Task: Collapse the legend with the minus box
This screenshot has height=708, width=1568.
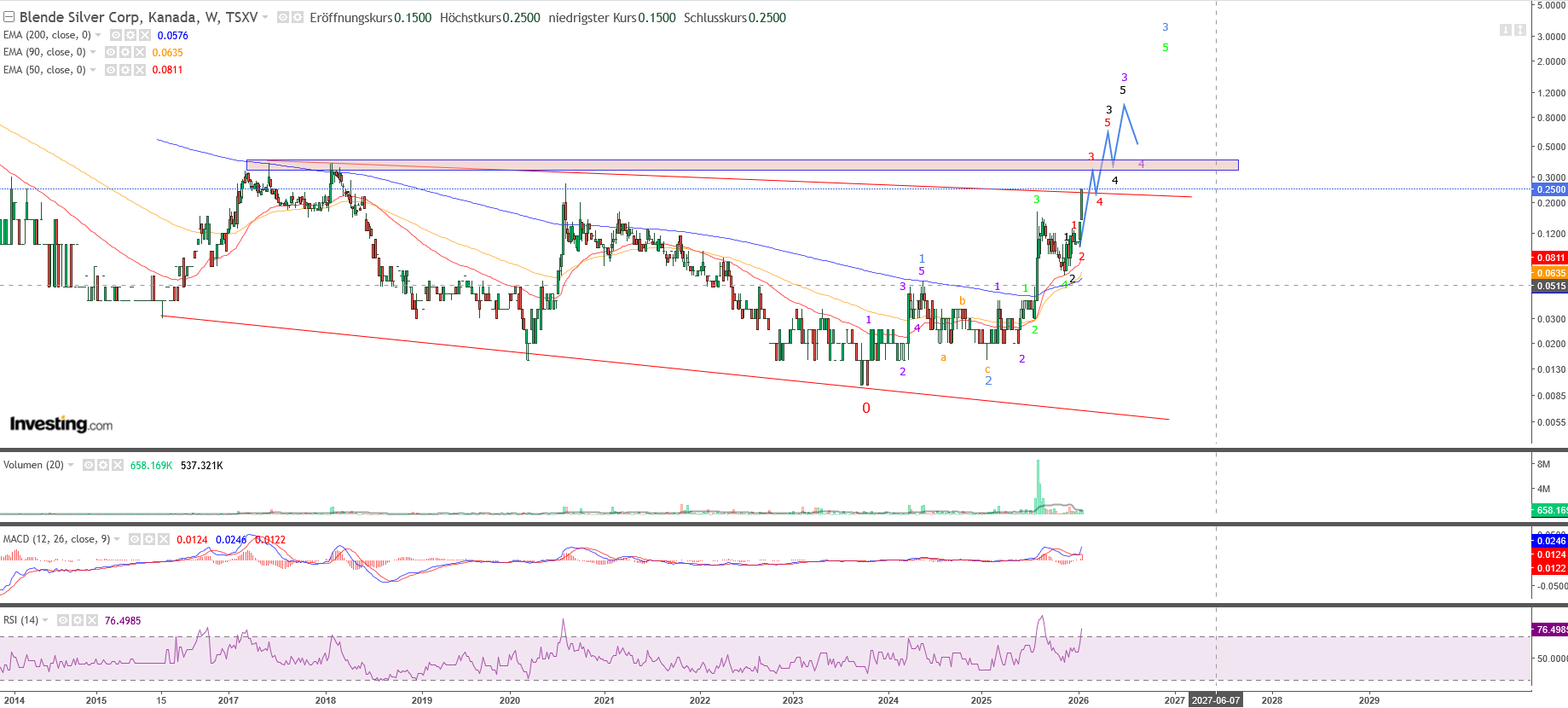Action: tap(9, 17)
